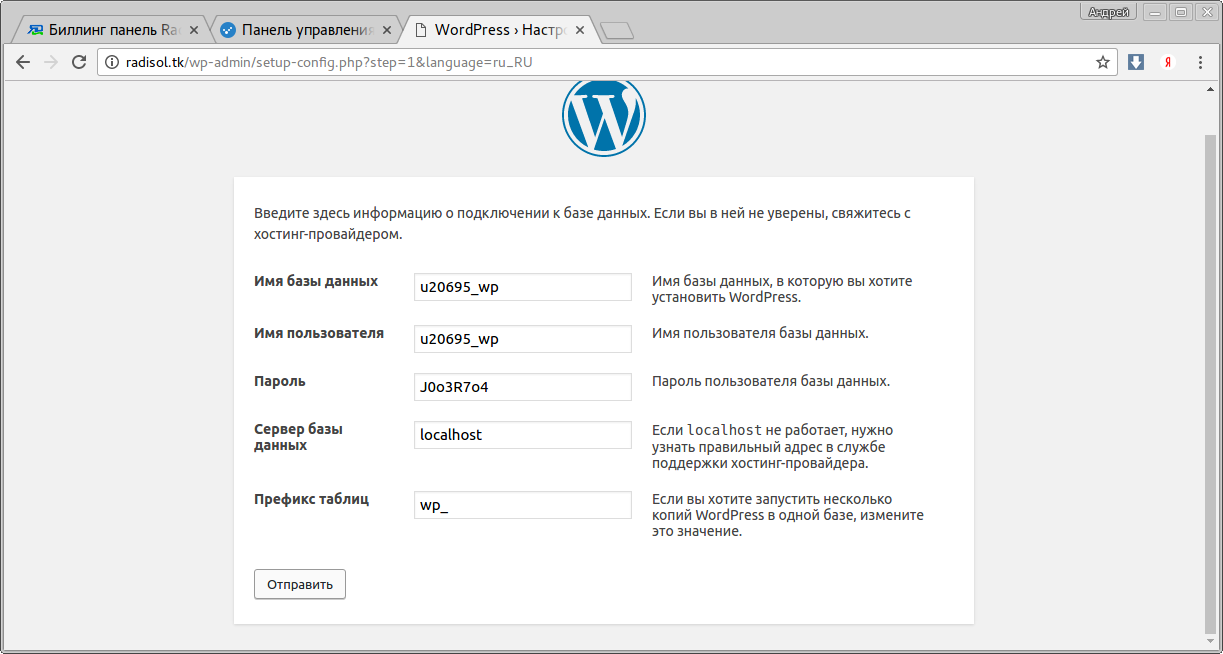Open the Yandex extension icon
Screen dimensions: 1223x654
click(x=1167, y=62)
